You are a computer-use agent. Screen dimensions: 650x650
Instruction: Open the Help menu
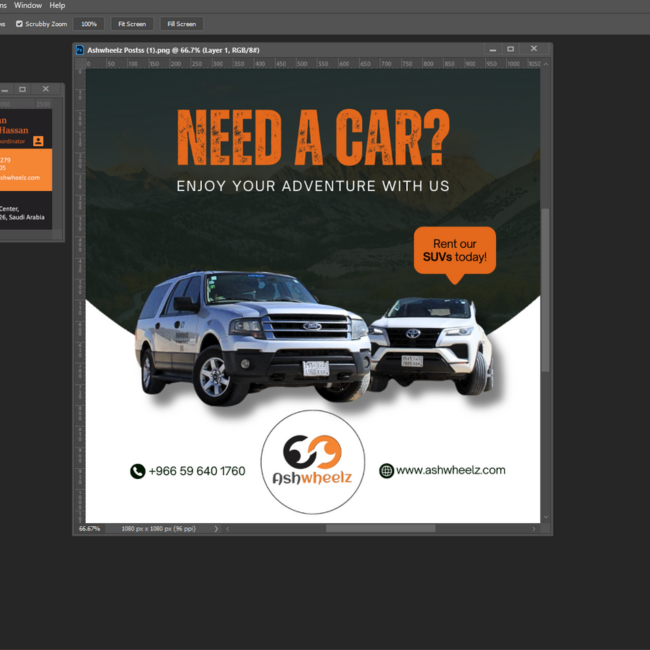click(57, 5)
